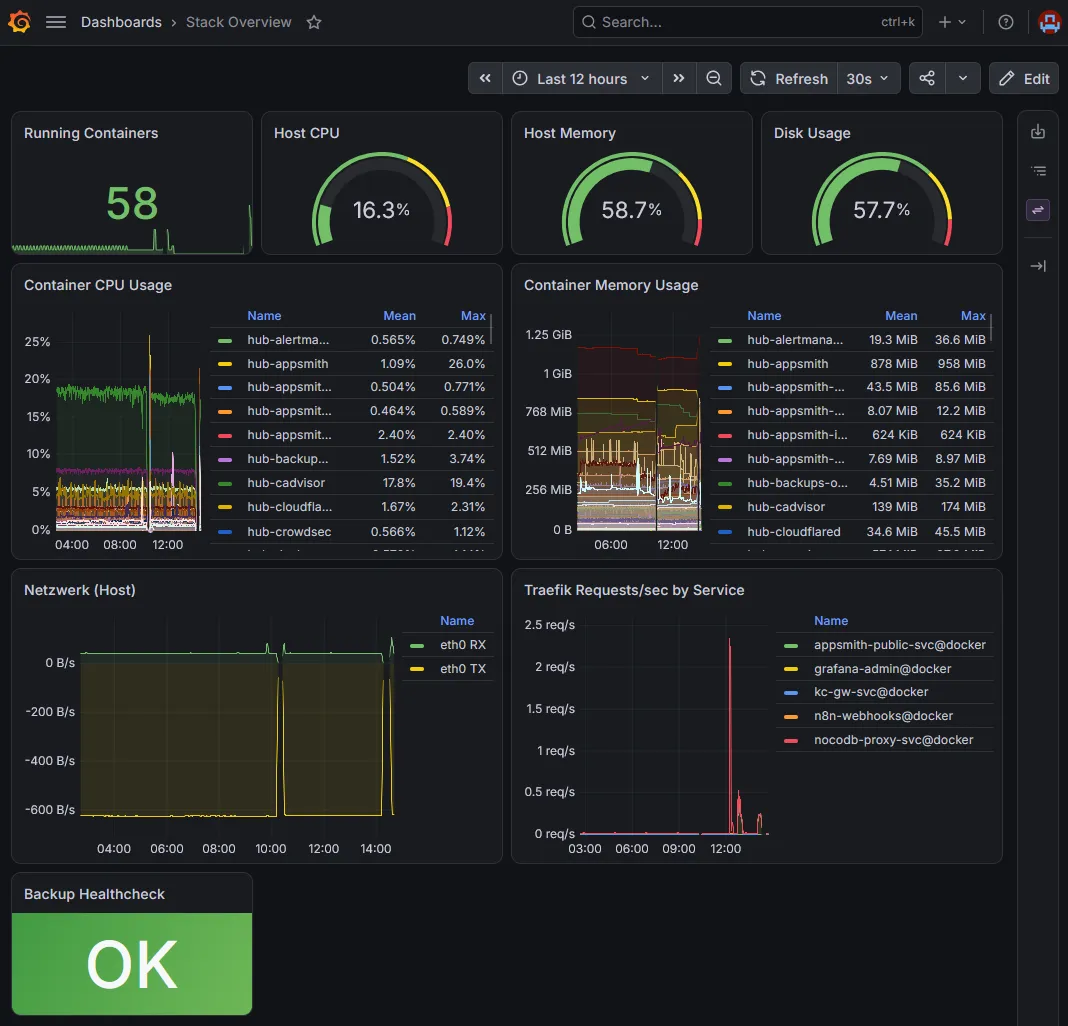Viewport: 1068px width, 1026px height.
Task: Open the Last 12 hours time picker
Action: pos(582,78)
